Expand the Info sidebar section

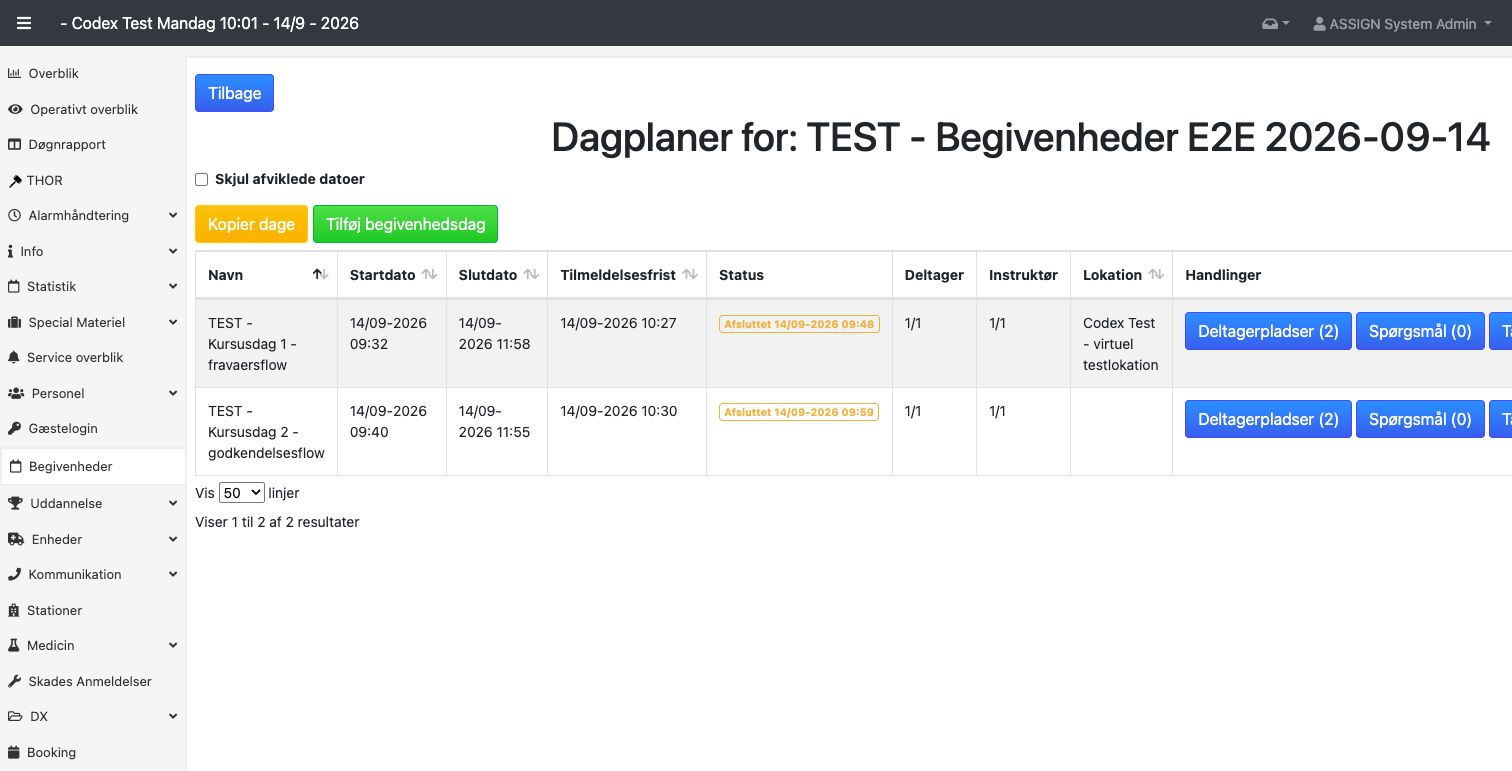[92, 251]
